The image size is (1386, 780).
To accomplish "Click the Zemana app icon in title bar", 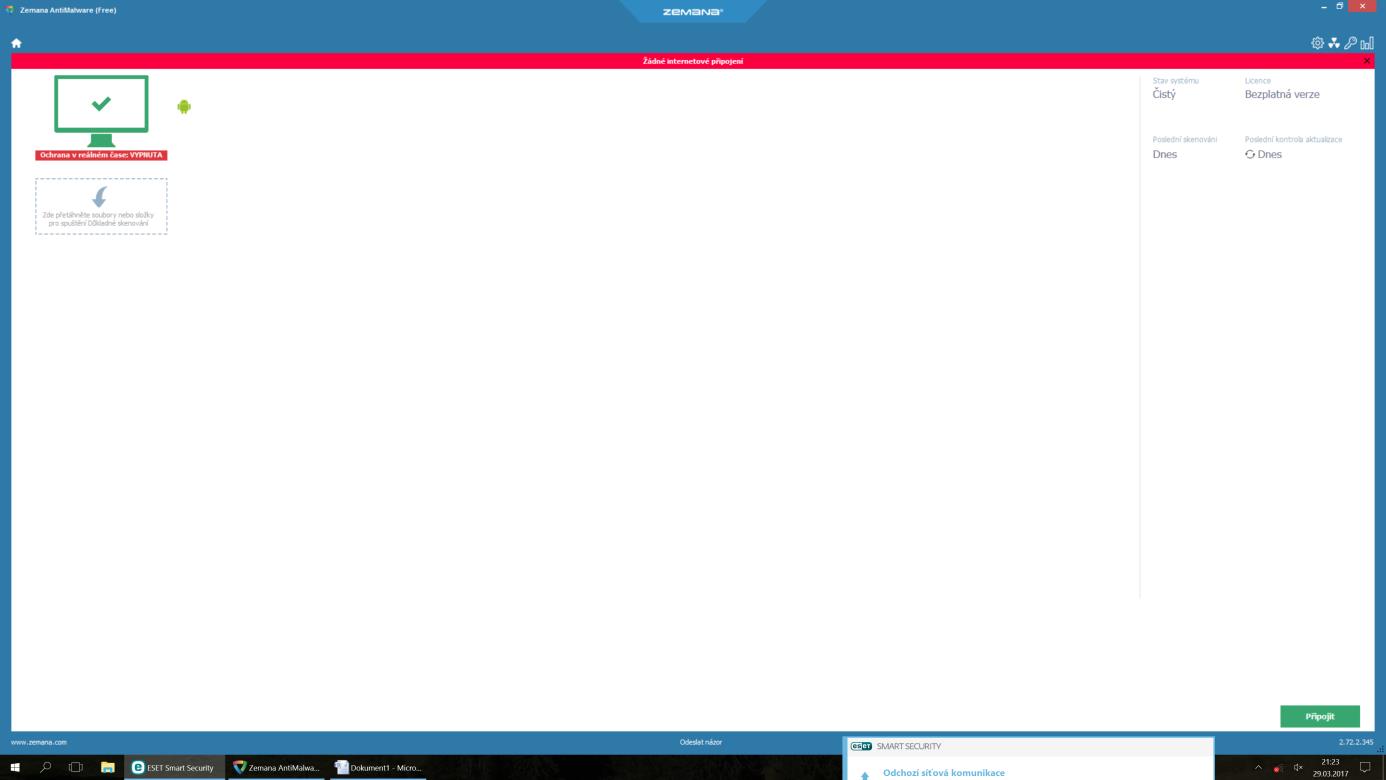I will (10, 9).
